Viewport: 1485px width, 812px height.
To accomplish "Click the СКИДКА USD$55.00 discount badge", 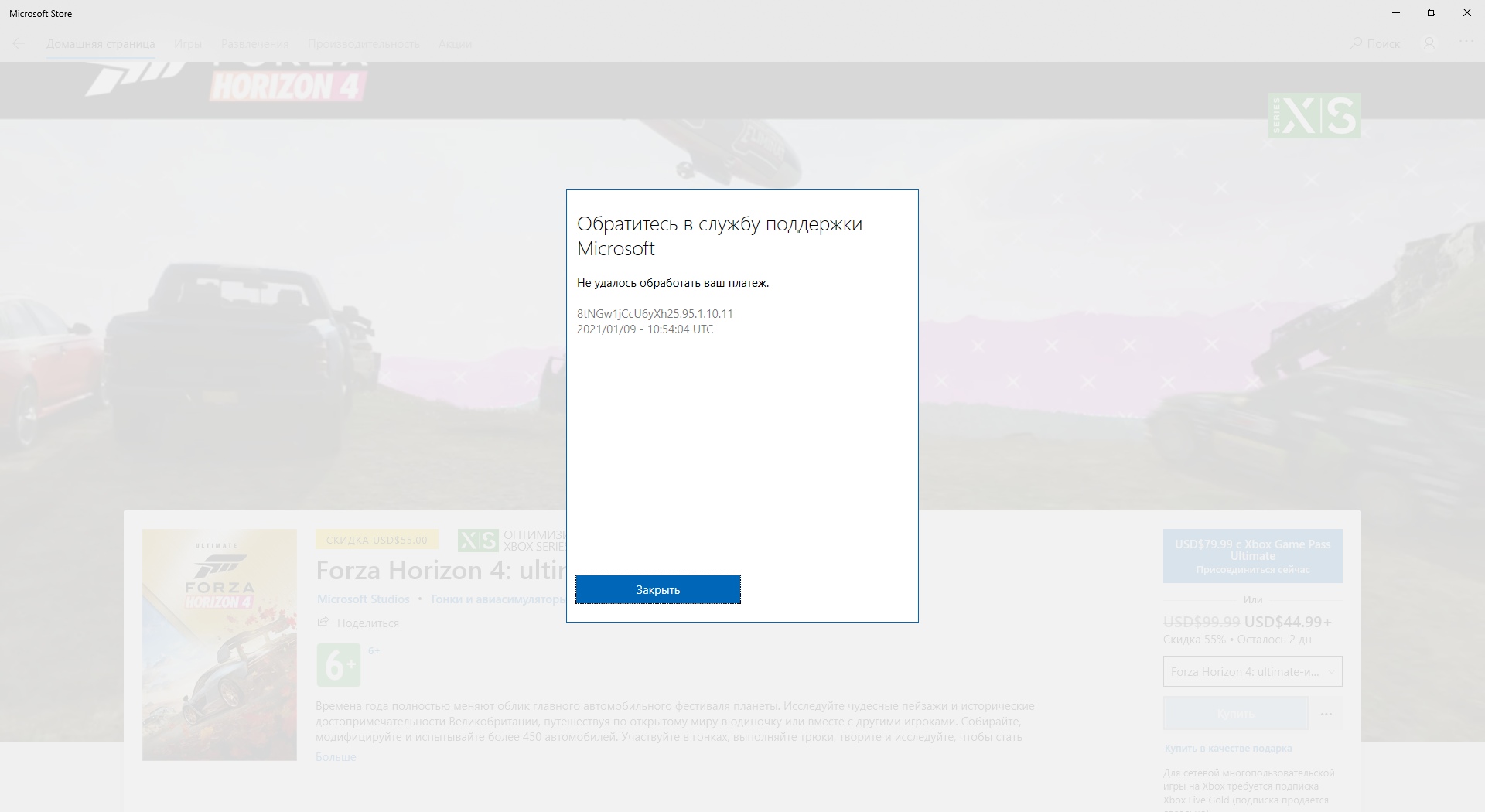I will pos(377,540).
